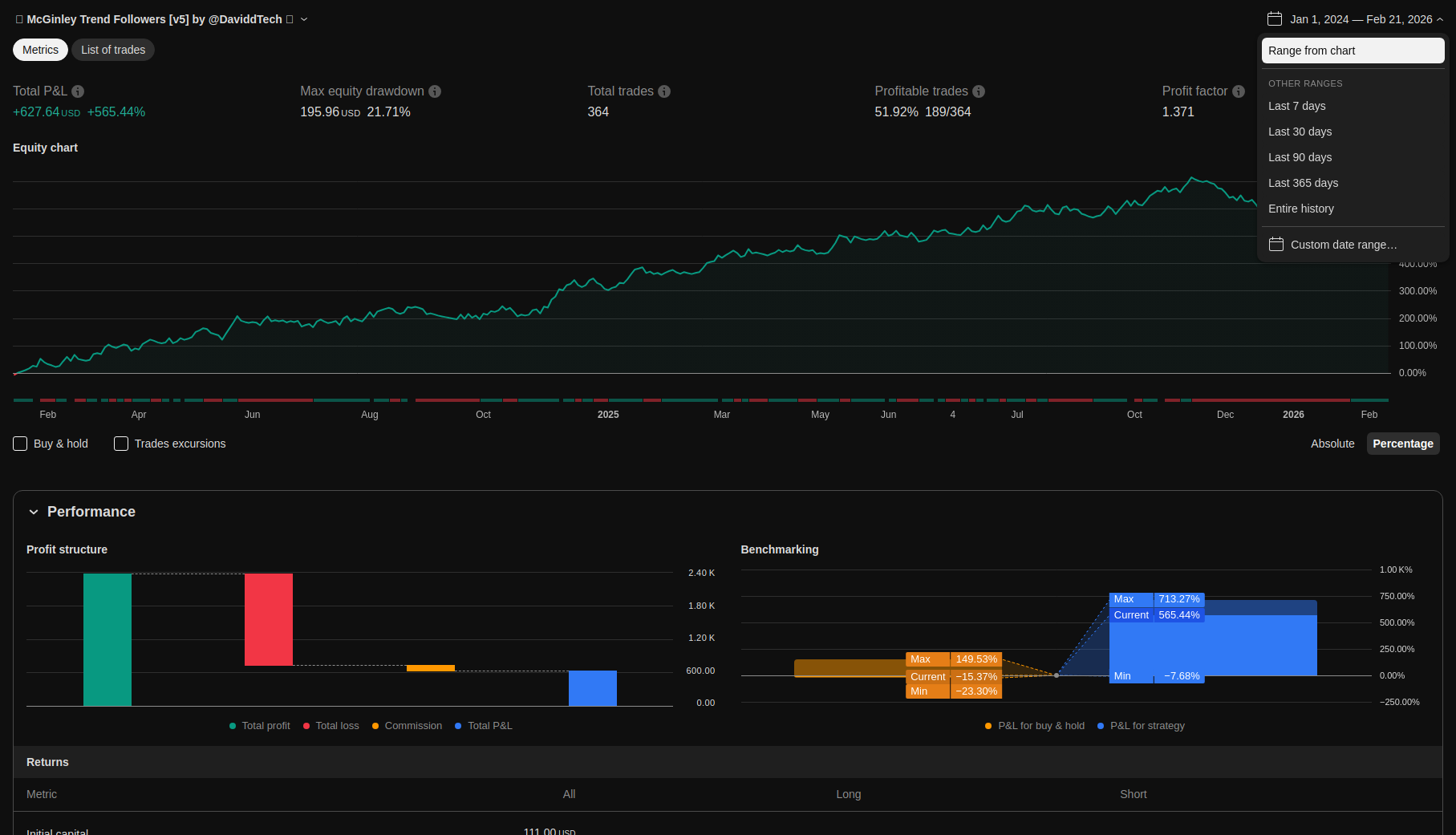Close the date range dropdown
The height and width of the screenshot is (835, 1456).
pyautogui.click(x=1440, y=19)
